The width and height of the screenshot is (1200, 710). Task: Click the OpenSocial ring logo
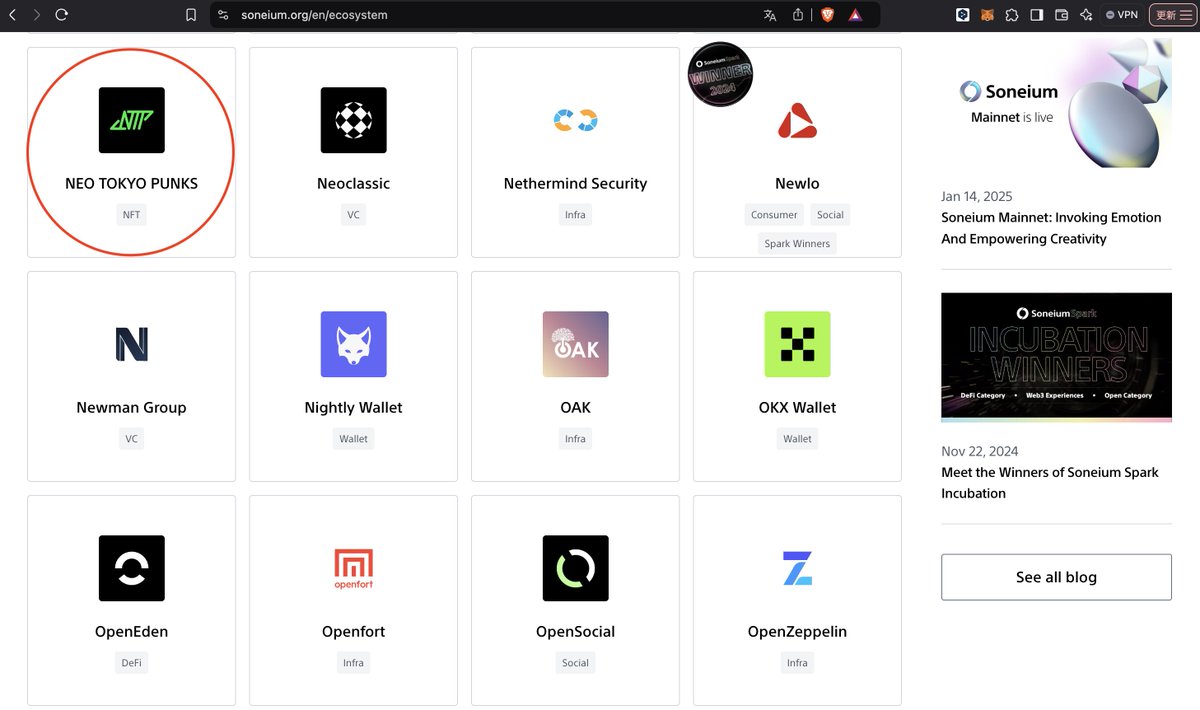[x=576, y=568]
